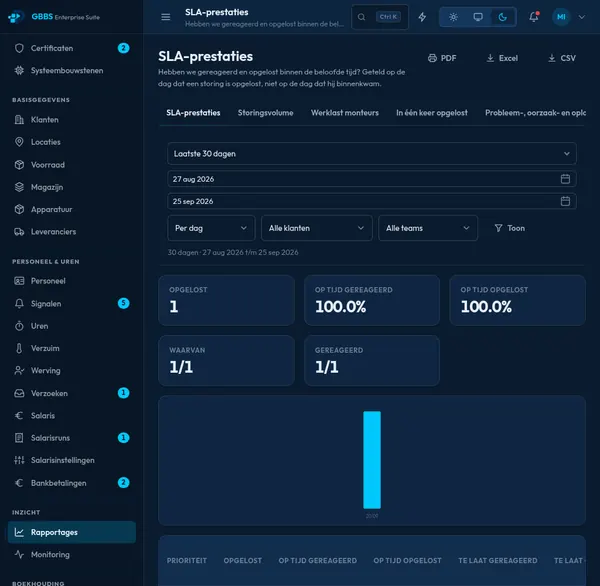Download report as Excel
The width and height of the screenshot is (600, 586).
(502, 58)
